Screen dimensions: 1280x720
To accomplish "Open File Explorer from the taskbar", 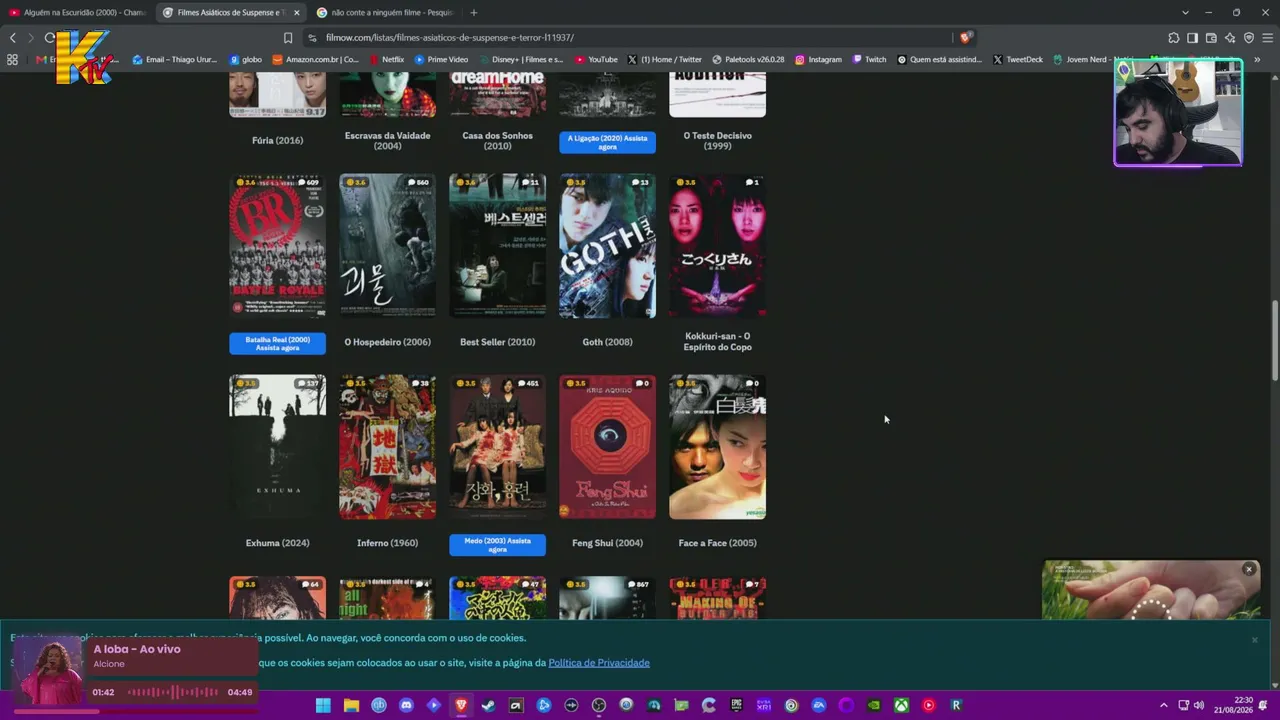I will click(351, 705).
